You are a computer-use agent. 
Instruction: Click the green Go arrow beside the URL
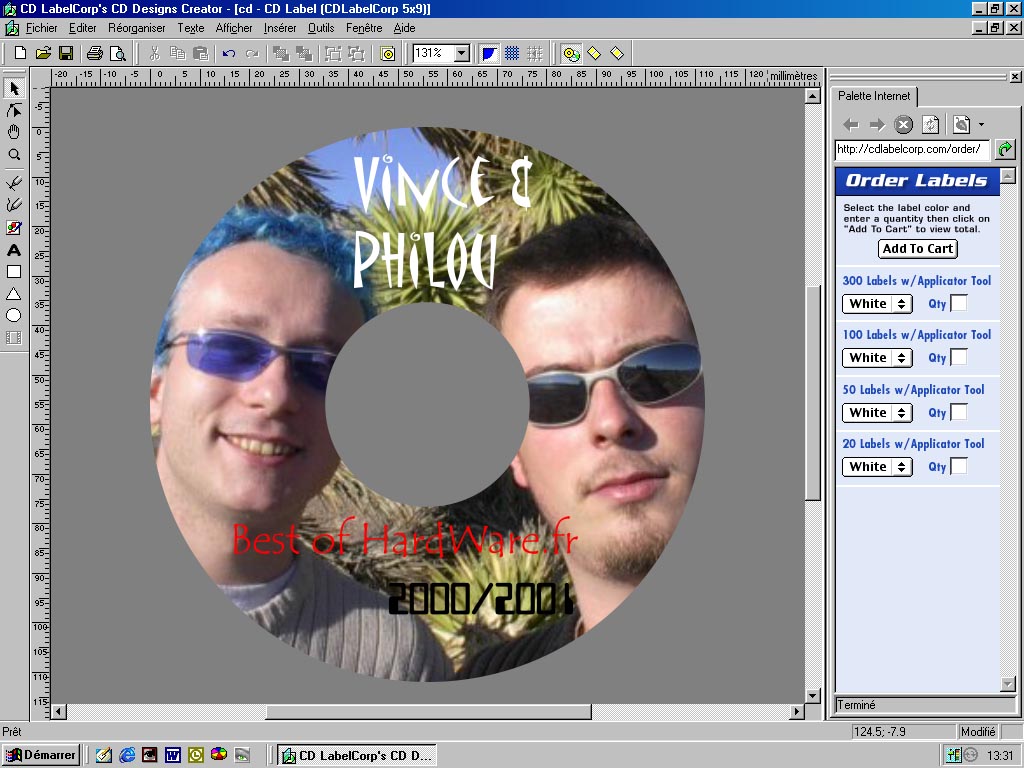click(x=1005, y=150)
